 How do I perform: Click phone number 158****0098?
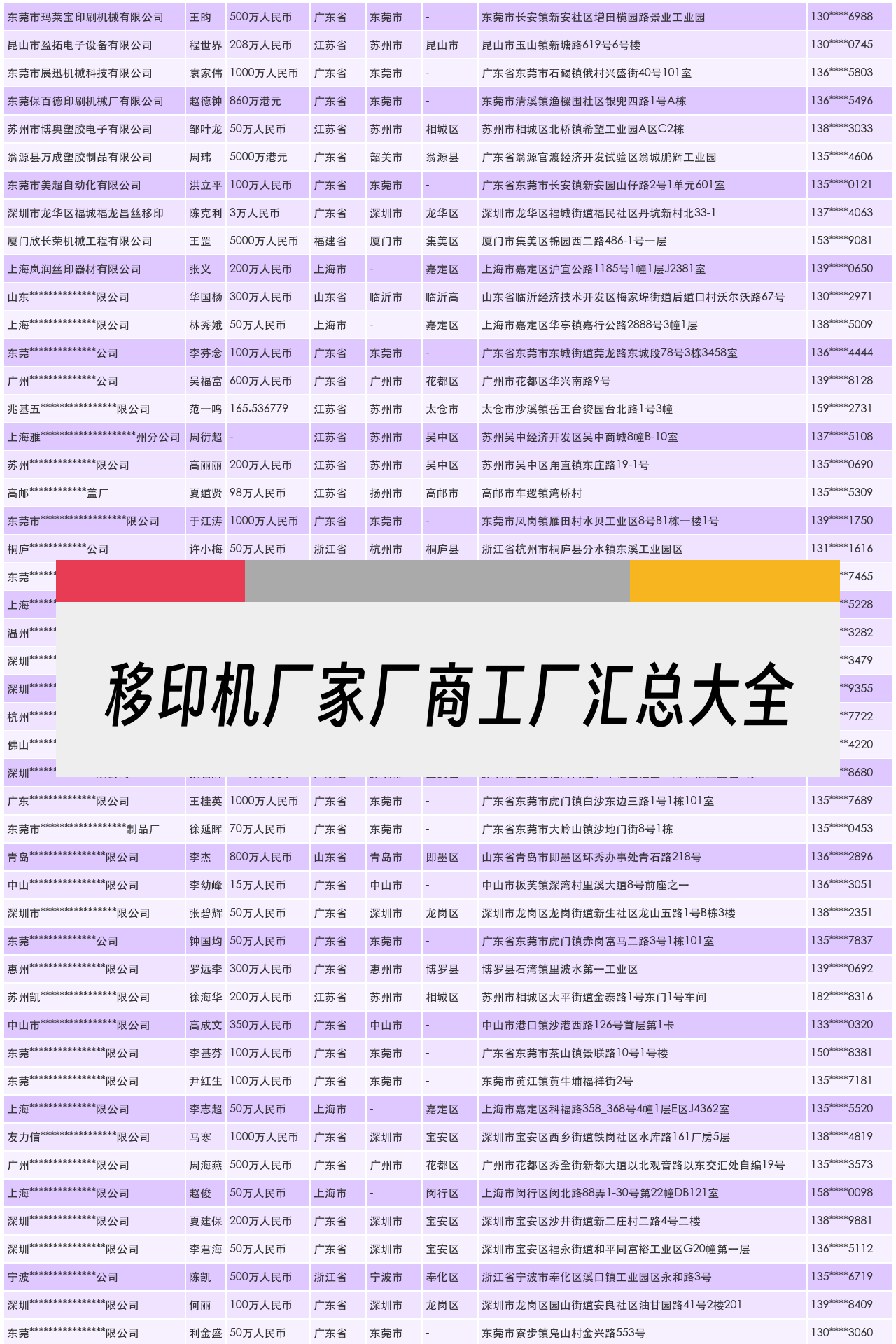842,1193
